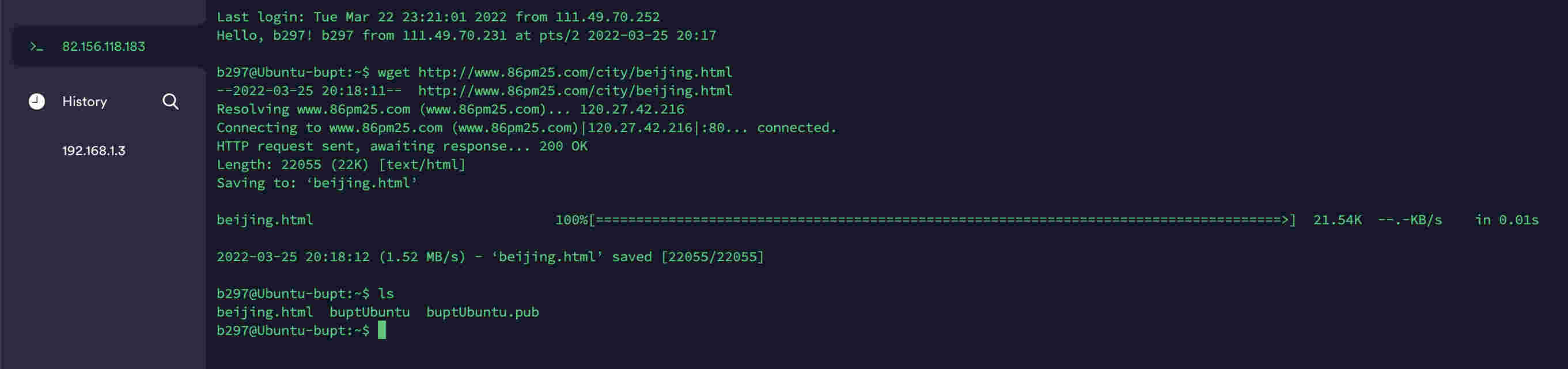1568x369 pixels.
Task: Select the terminal prompt icon beside 82.156.118.183
Action: click(x=36, y=46)
